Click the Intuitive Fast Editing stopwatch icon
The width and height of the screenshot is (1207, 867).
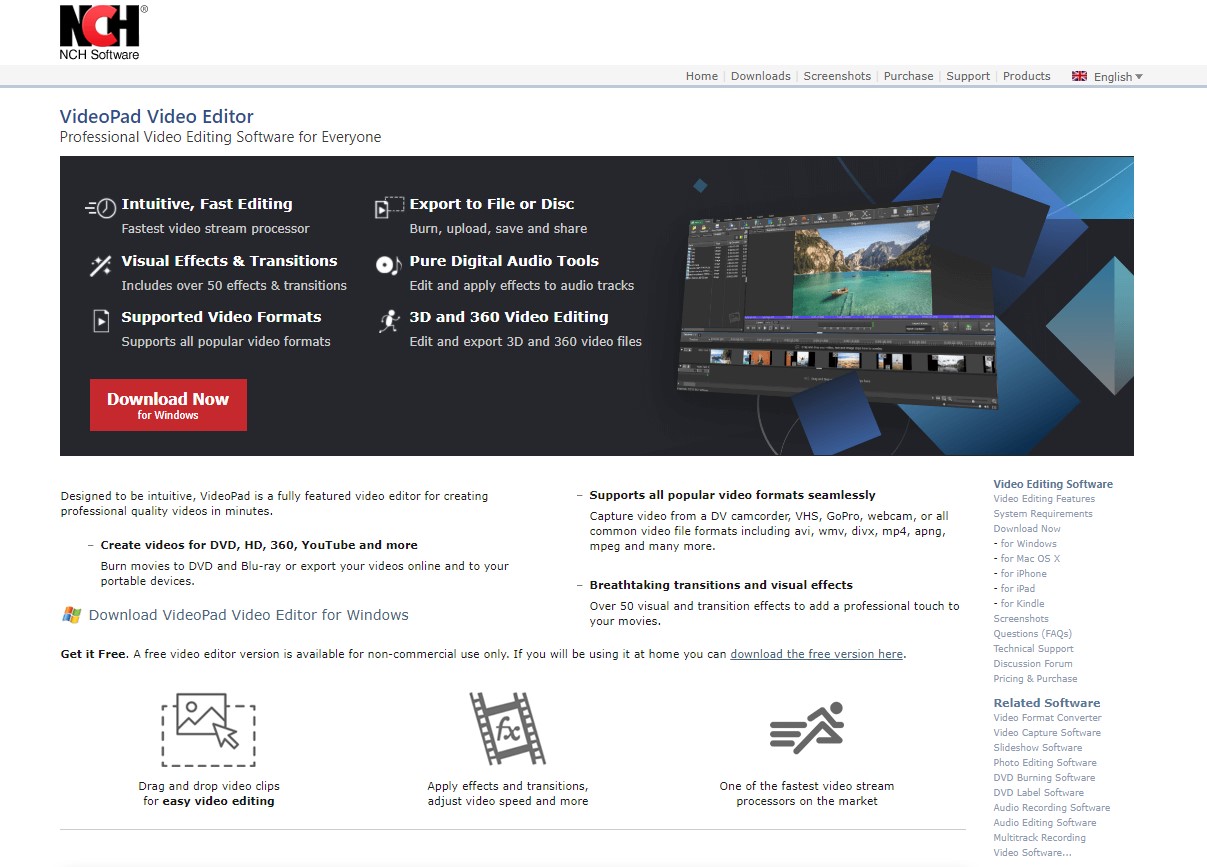pyautogui.click(x=100, y=208)
